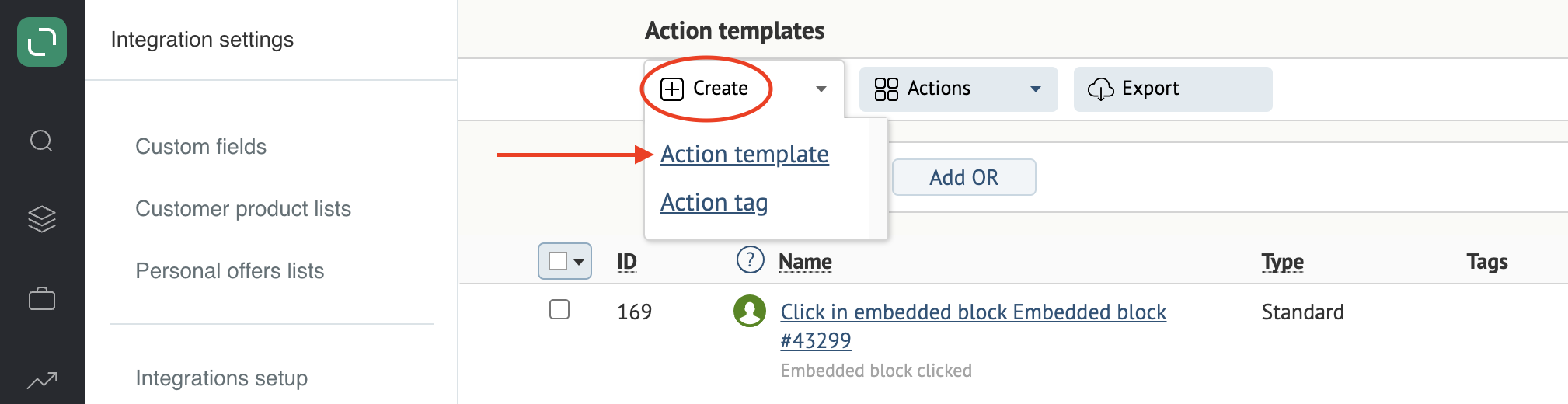Toggle the select-all header checkbox

(558, 261)
